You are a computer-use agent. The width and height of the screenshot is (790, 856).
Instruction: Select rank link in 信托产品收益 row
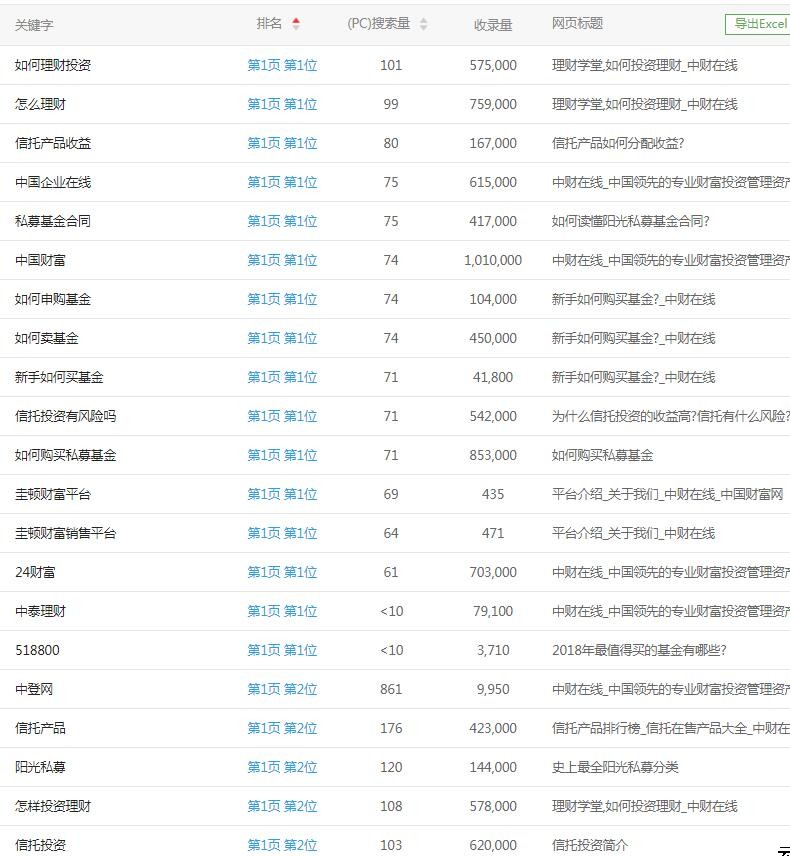[x=282, y=143]
